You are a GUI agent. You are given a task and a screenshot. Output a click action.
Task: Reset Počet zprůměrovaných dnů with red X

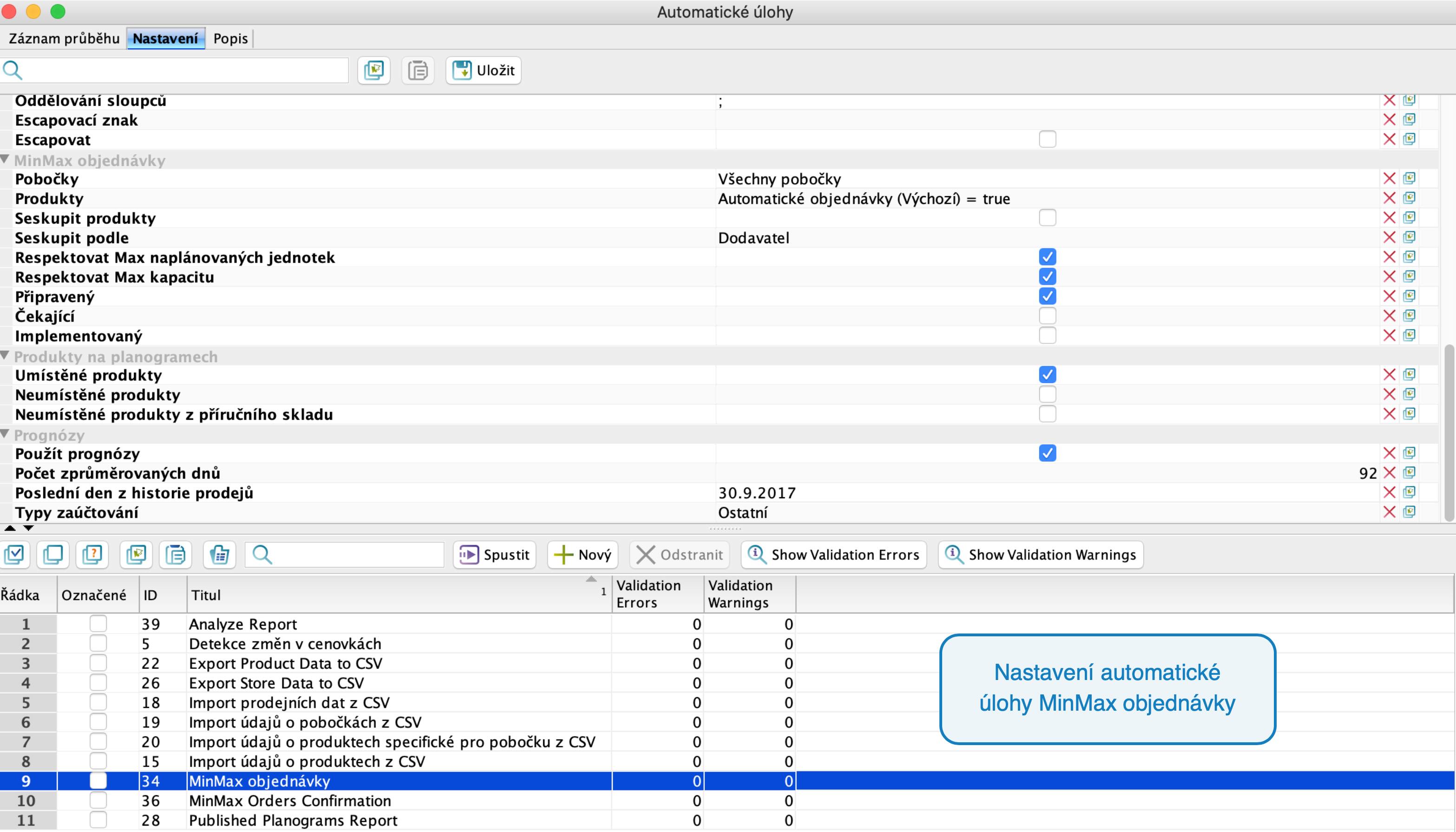[x=1389, y=473]
